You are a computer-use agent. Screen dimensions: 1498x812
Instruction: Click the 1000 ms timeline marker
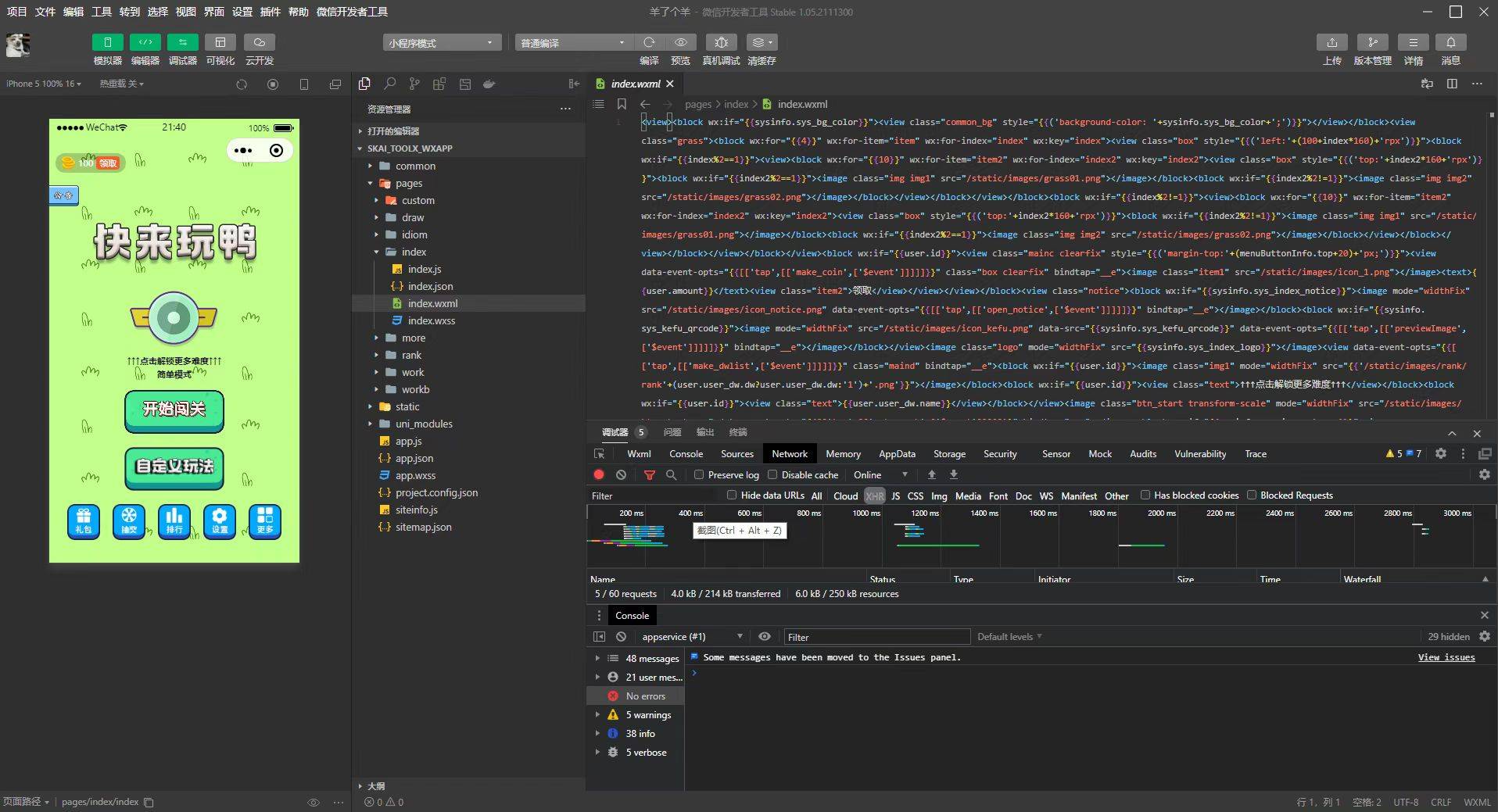click(865, 513)
